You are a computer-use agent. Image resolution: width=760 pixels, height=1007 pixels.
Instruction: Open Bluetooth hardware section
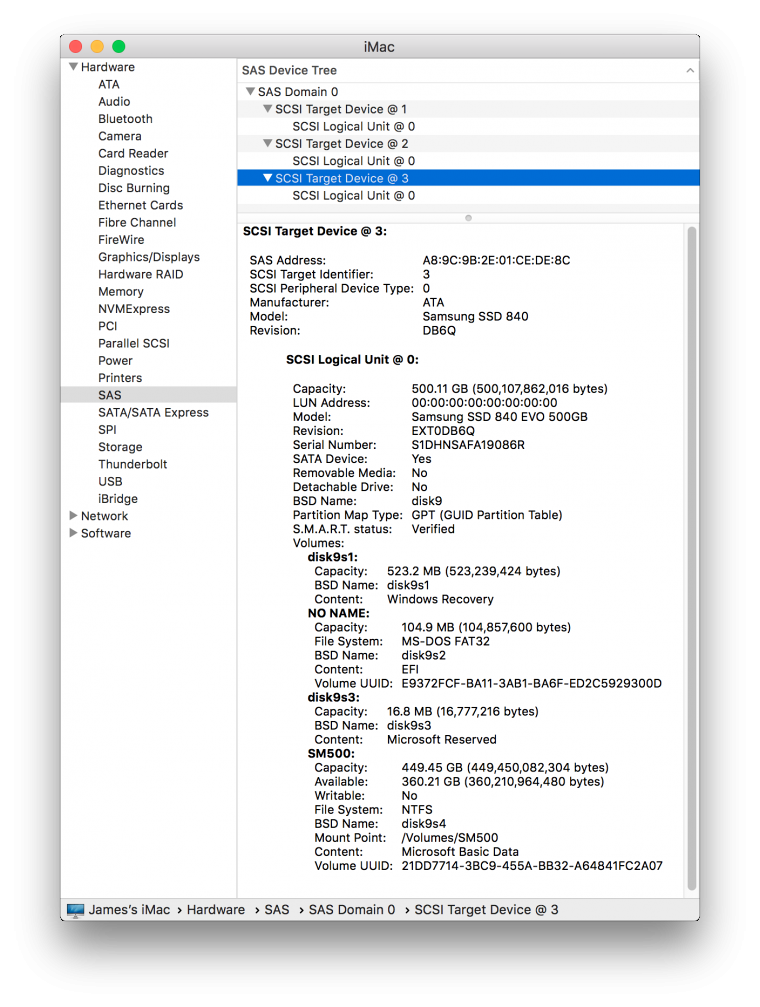coord(125,119)
